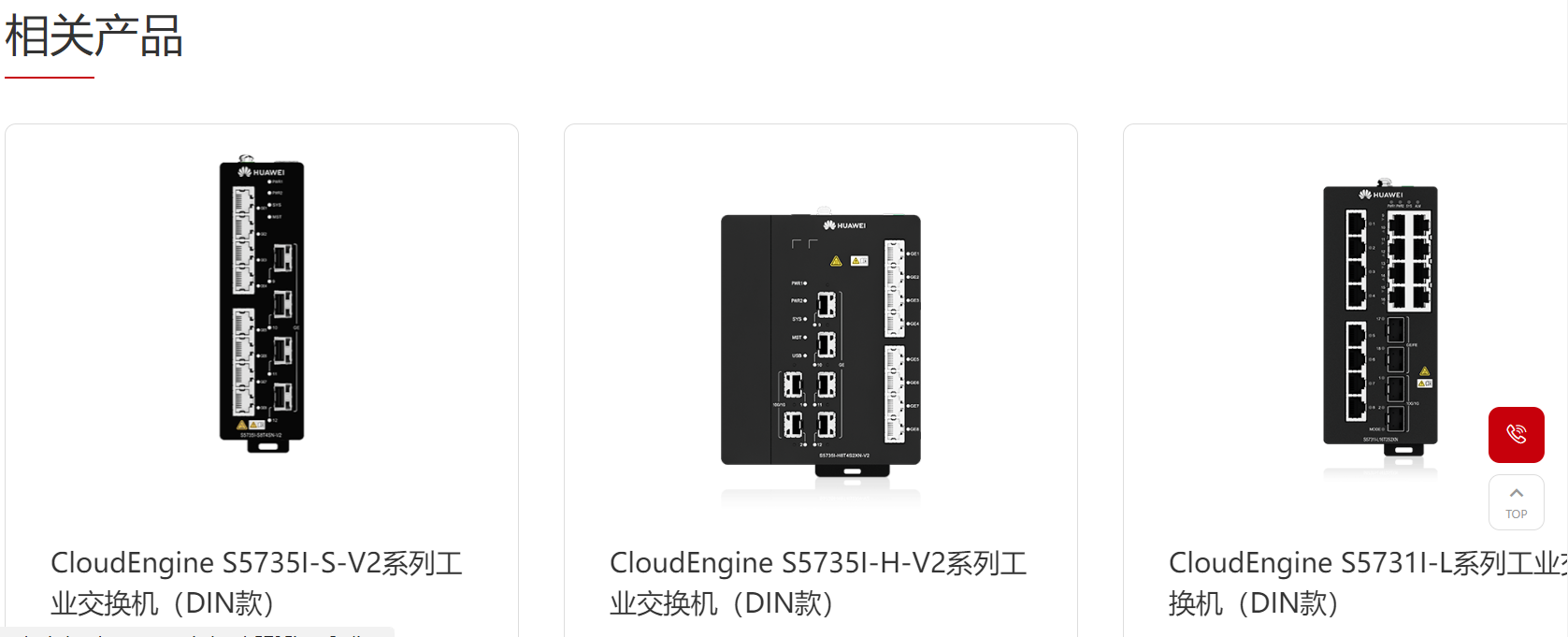Click the TOP back-to-top button
The width and height of the screenshot is (1568, 637).
click(1516, 502)
